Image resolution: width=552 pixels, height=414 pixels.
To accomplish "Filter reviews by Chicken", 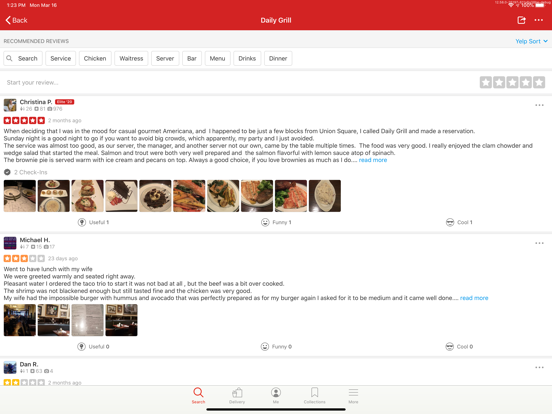I will point(95,58).
